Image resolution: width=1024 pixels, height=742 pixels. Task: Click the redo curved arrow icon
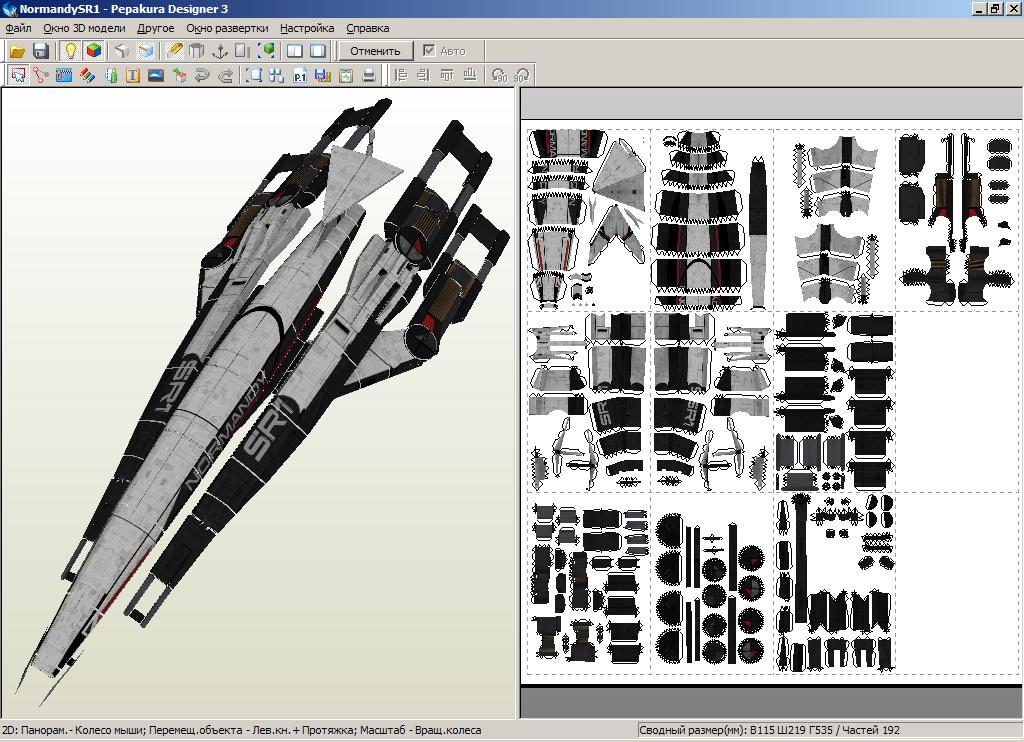coord(225,75)
